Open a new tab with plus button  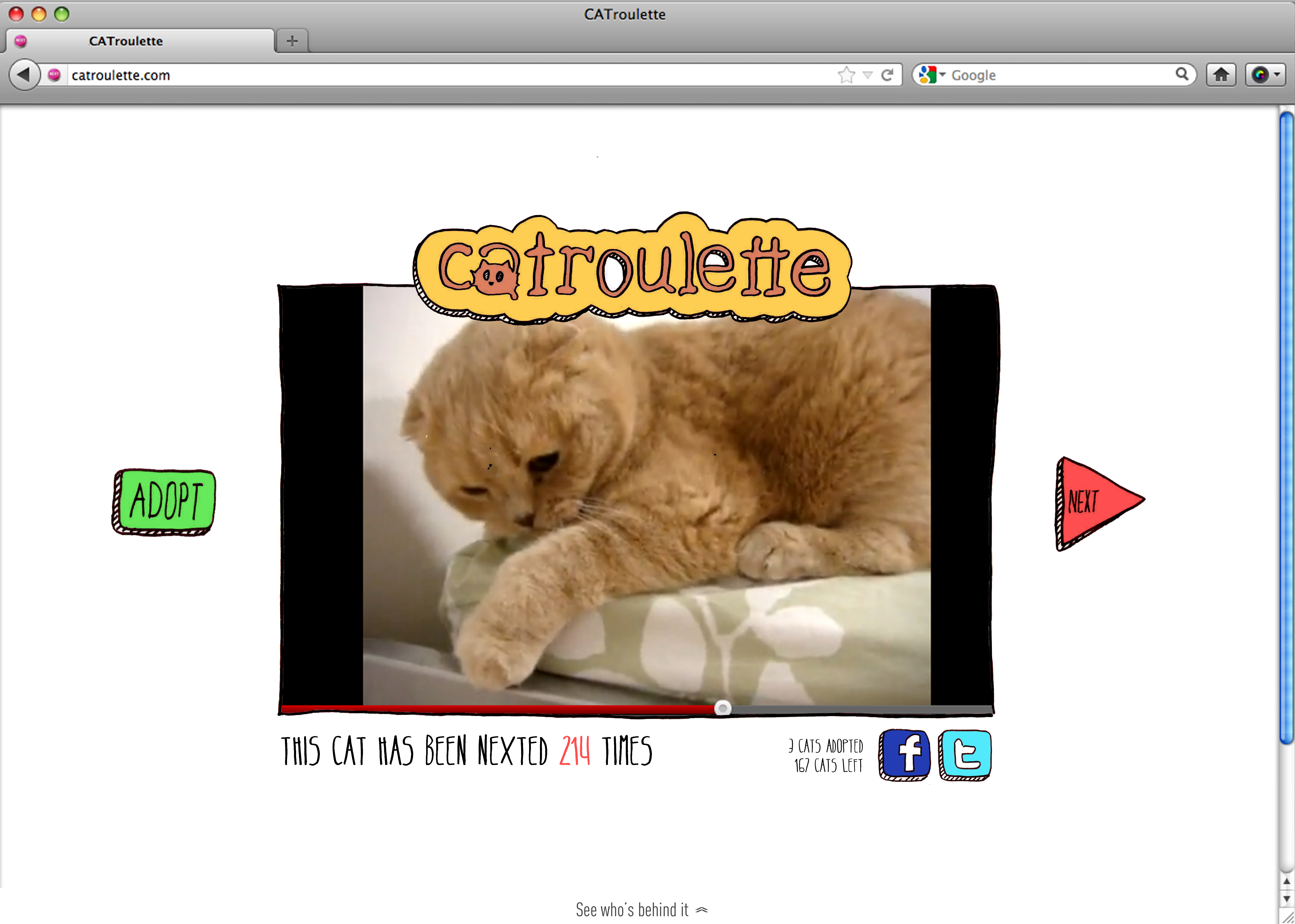(x=292, y=41)
